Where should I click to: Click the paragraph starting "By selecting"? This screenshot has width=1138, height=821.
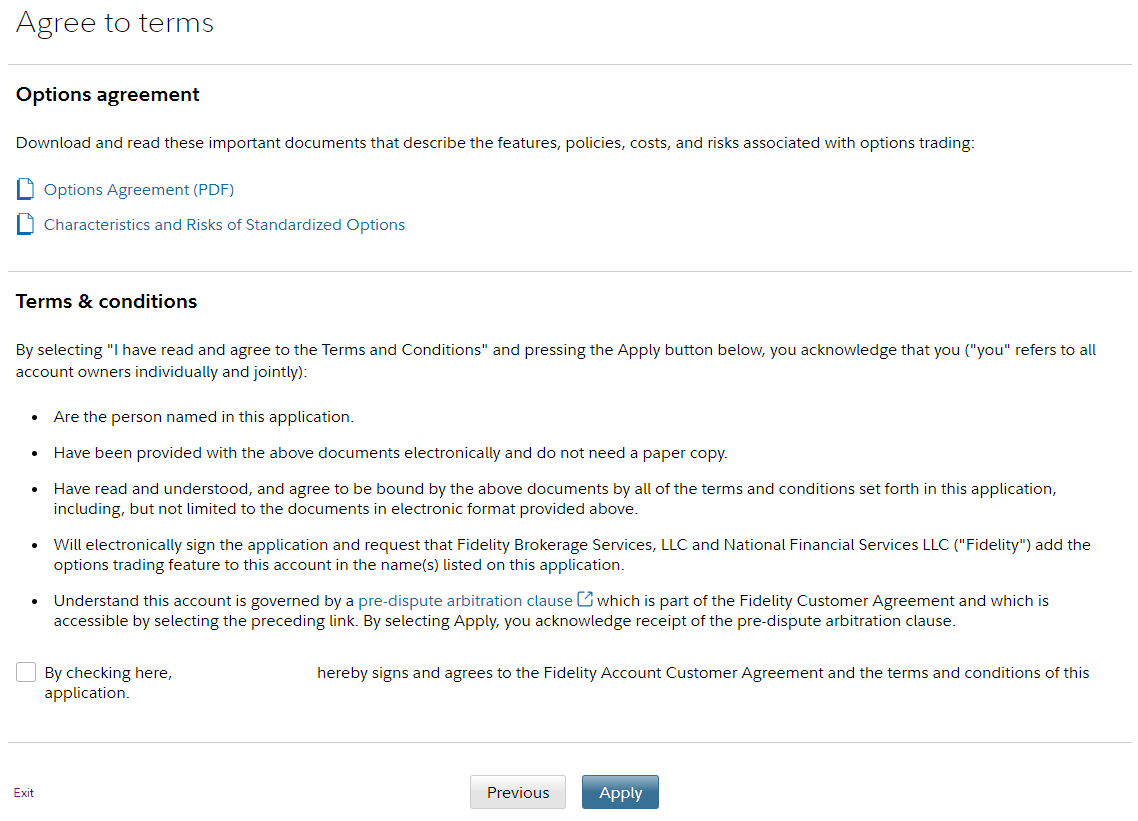(x=555, y=360)
